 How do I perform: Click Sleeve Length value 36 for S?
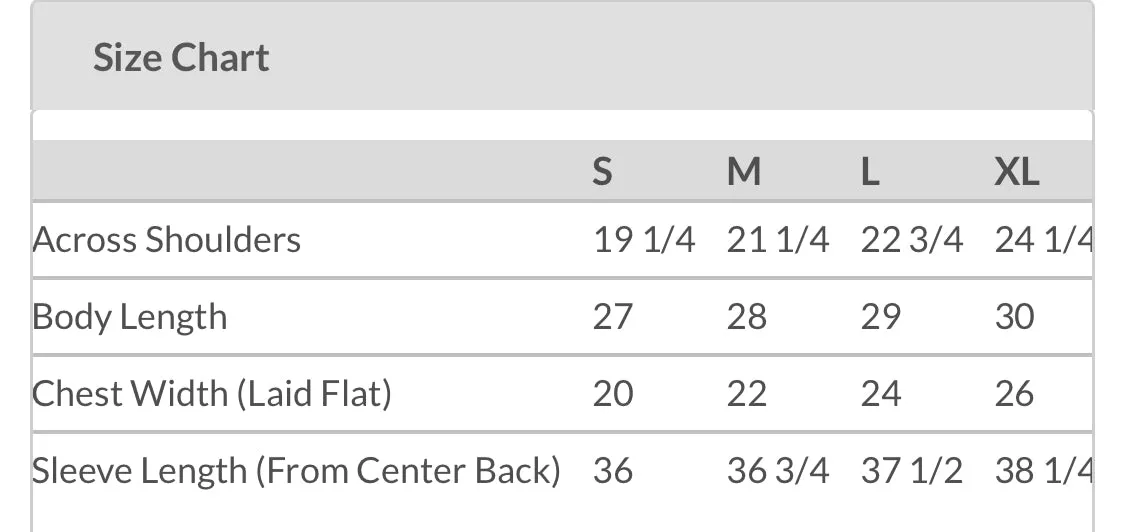pos(612,470)
